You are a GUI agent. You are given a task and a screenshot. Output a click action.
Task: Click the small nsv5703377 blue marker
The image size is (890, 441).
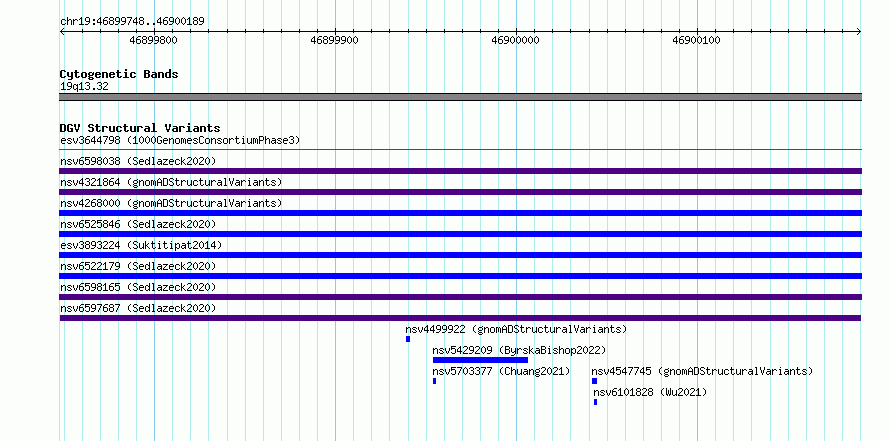pyautogui.click(x=434, y=381)
